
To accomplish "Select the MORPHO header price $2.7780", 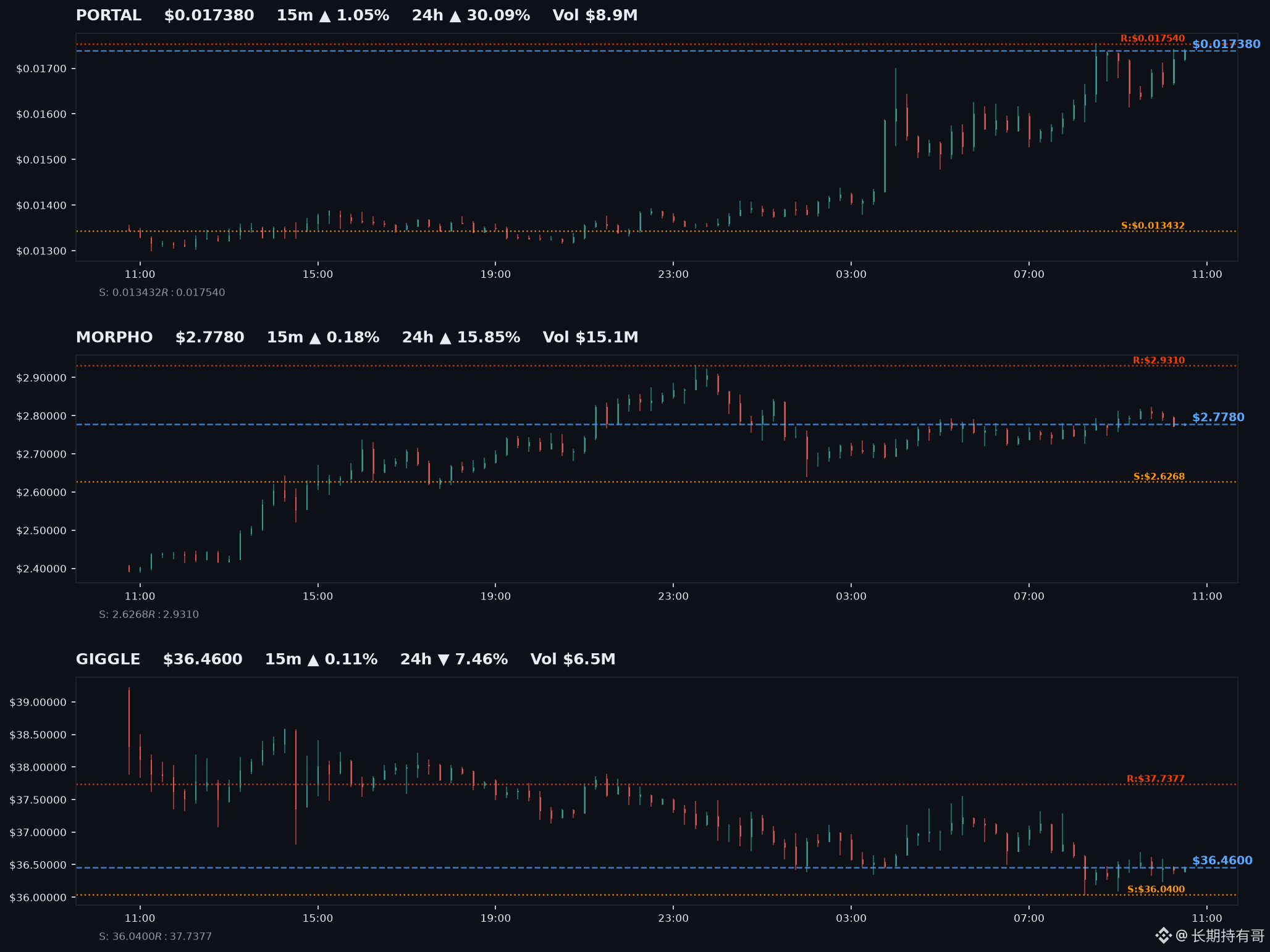I will 210,337.
